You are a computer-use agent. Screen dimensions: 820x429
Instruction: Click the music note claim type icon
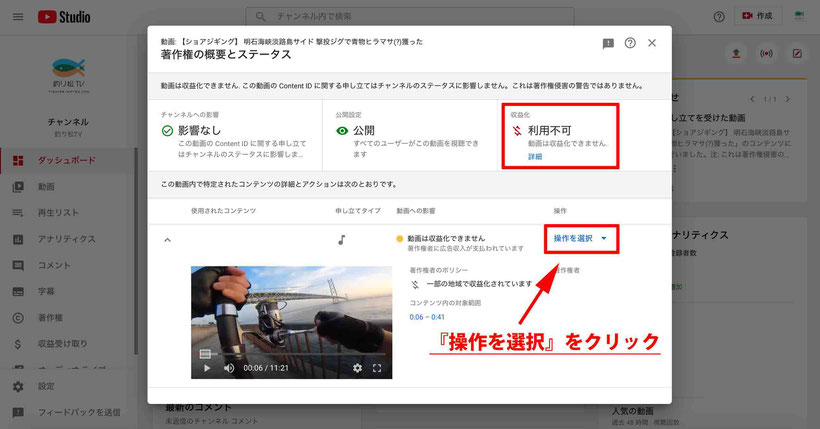pos(341,240)
